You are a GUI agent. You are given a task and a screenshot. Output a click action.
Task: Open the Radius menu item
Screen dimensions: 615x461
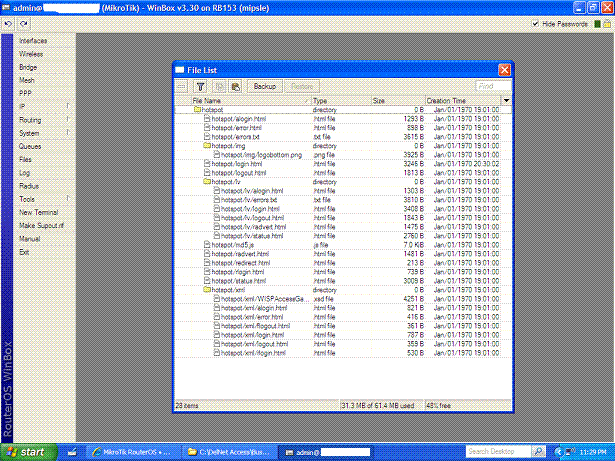click(x=29, y=186)
